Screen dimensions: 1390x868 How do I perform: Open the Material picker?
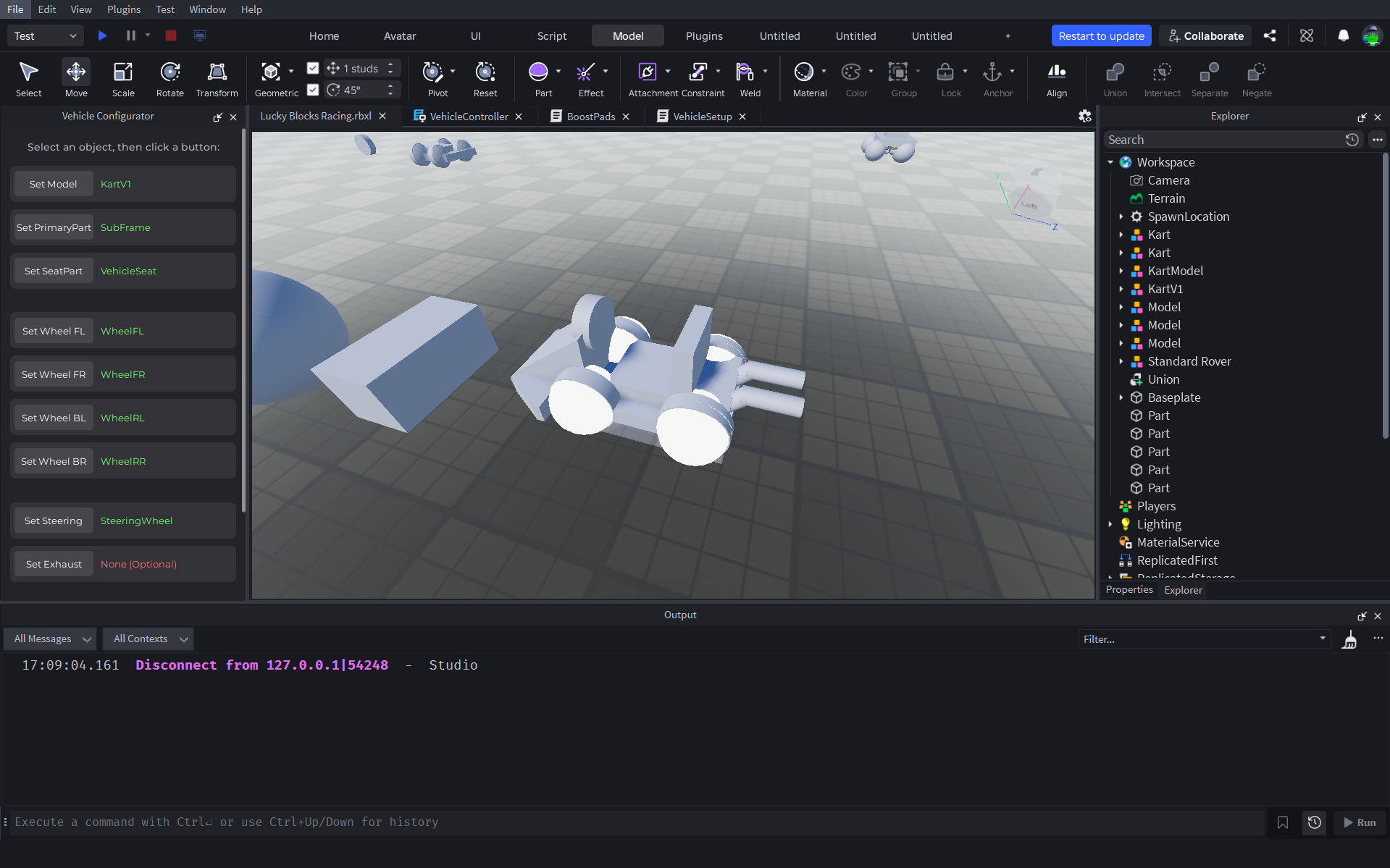tap(804, 72)
